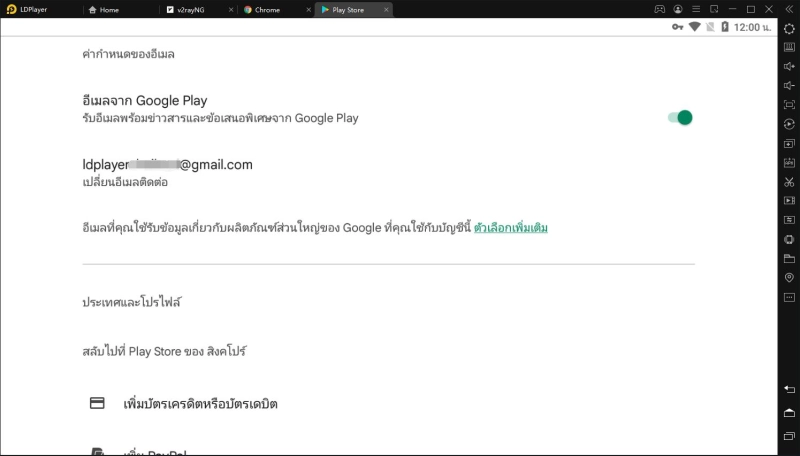
Task: Close the v2rayNG tab
Action: click(x=231, y=10)
